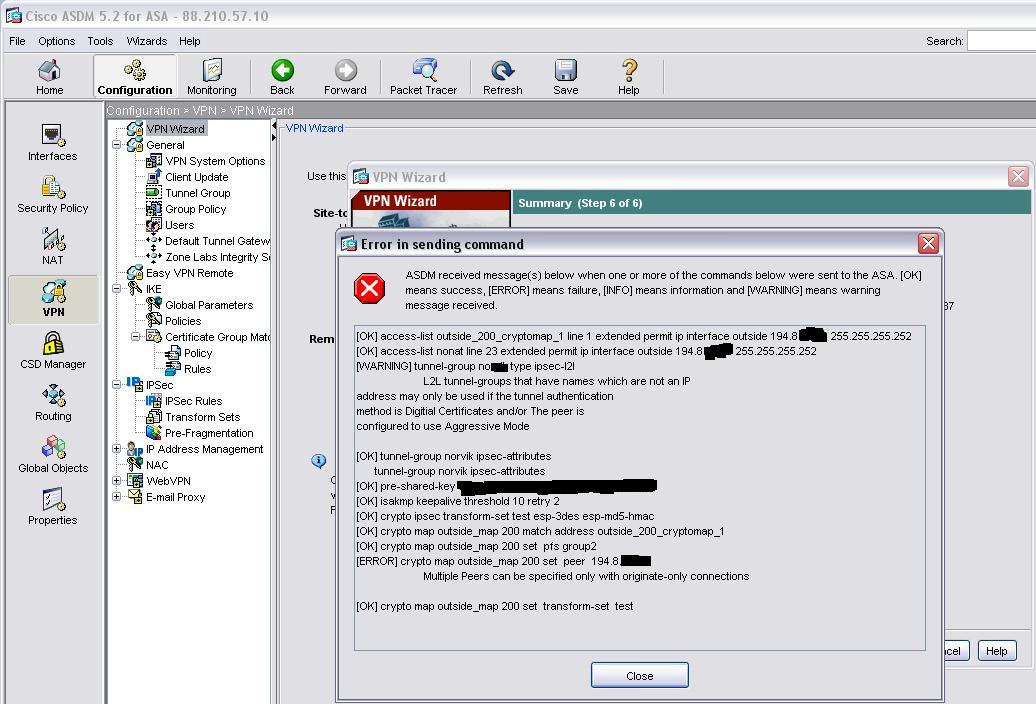1036x704 pixels.
Task: Select the VPN sidebar section
Action: (x=54, y=299)
